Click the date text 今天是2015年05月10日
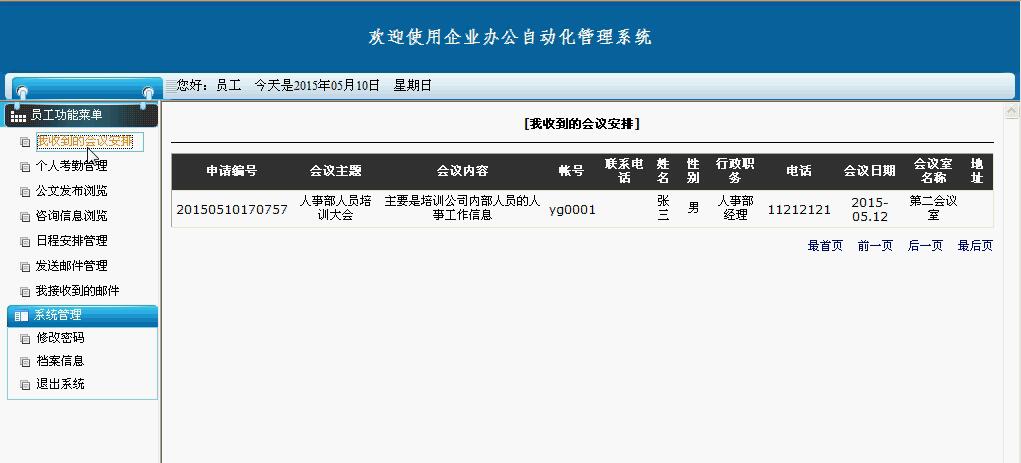The image size is (1021, 463). [317, 85]
